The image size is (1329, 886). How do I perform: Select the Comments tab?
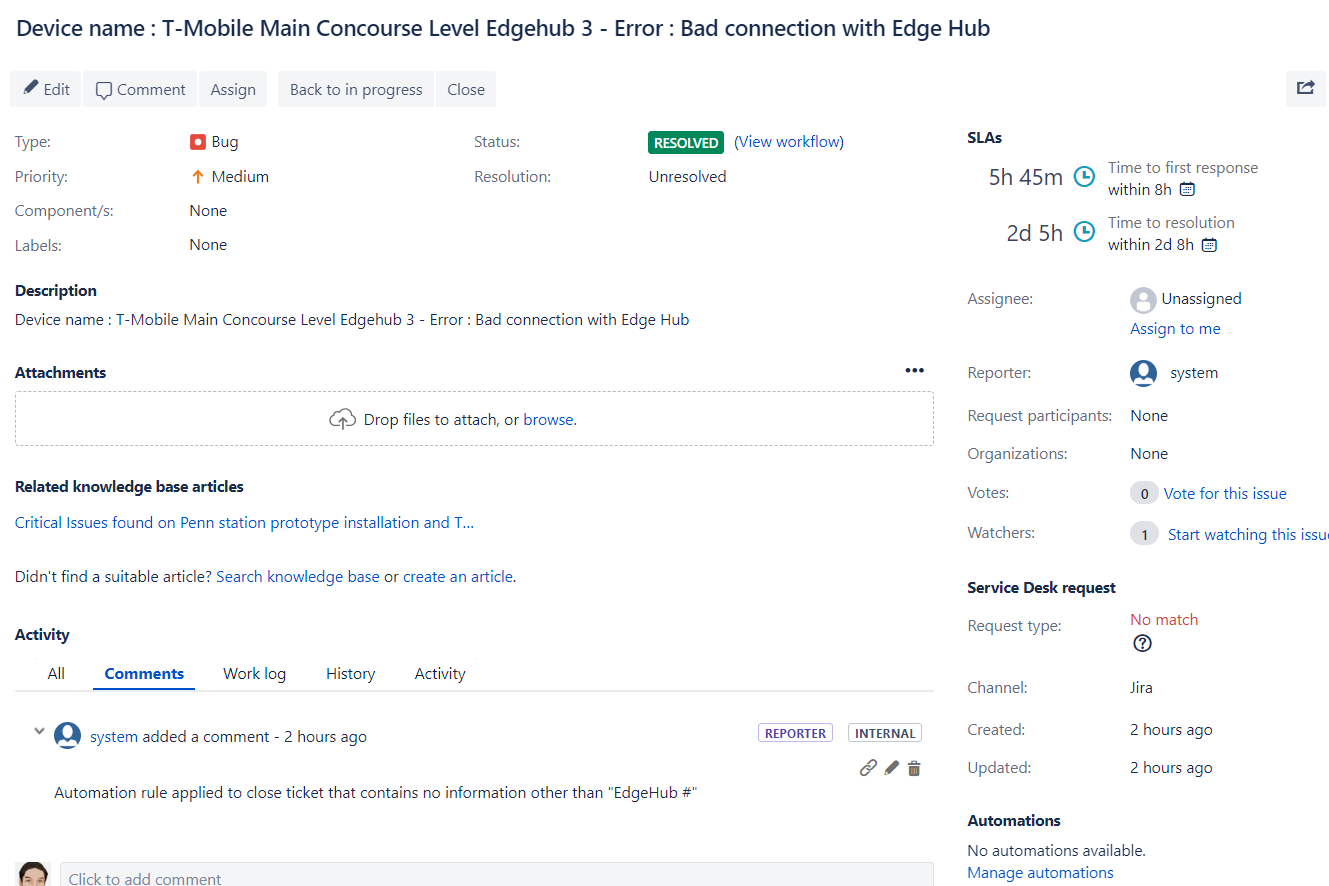144,674
